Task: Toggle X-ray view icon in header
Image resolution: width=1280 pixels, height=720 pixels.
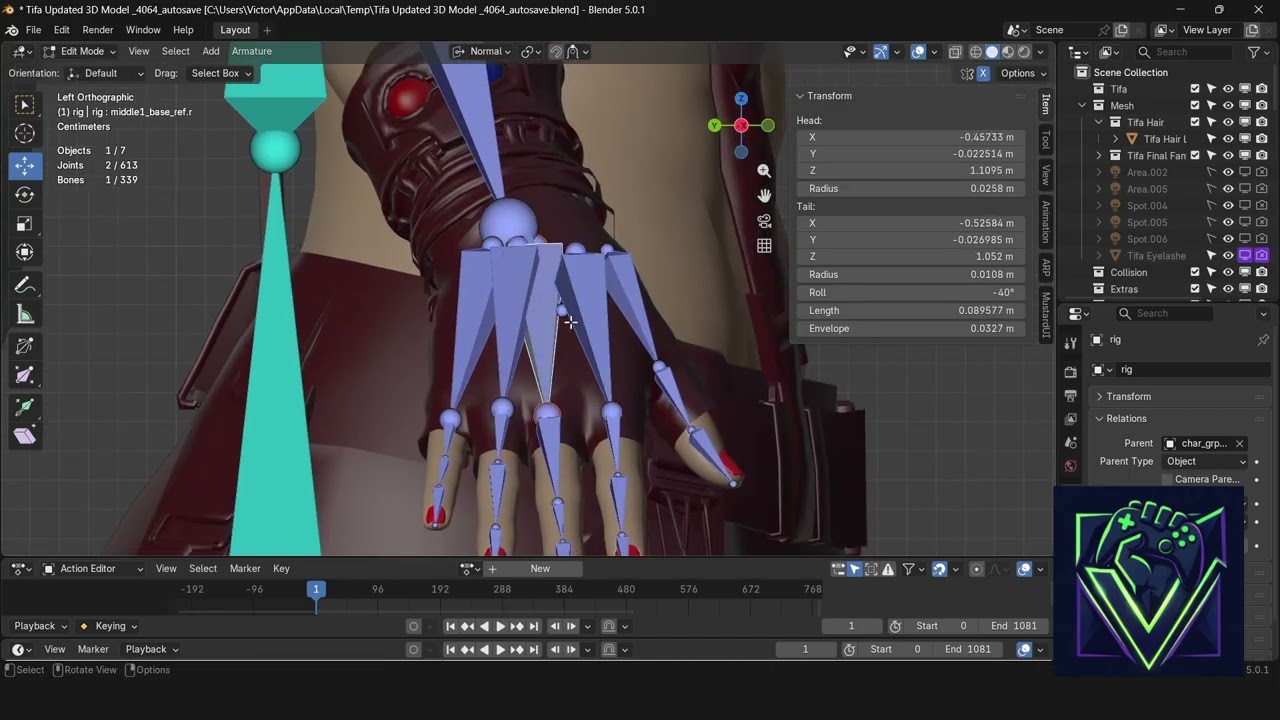Action: tap(955, 52)
